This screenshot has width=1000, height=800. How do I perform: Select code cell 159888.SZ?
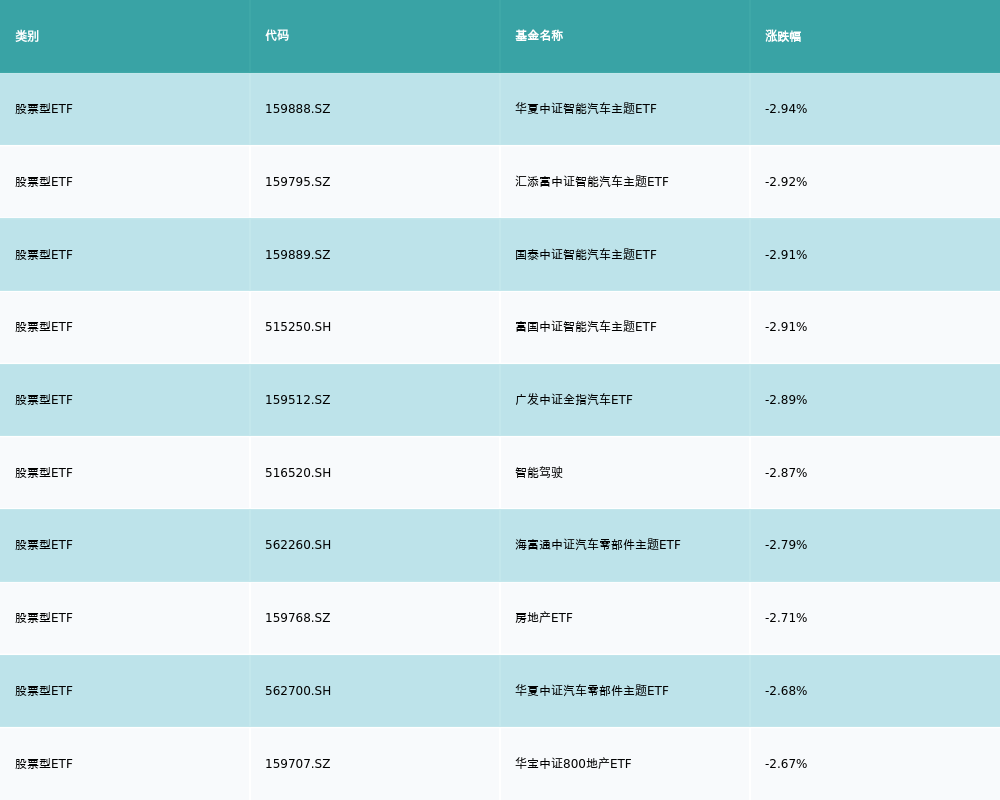(x=298, y=109)
